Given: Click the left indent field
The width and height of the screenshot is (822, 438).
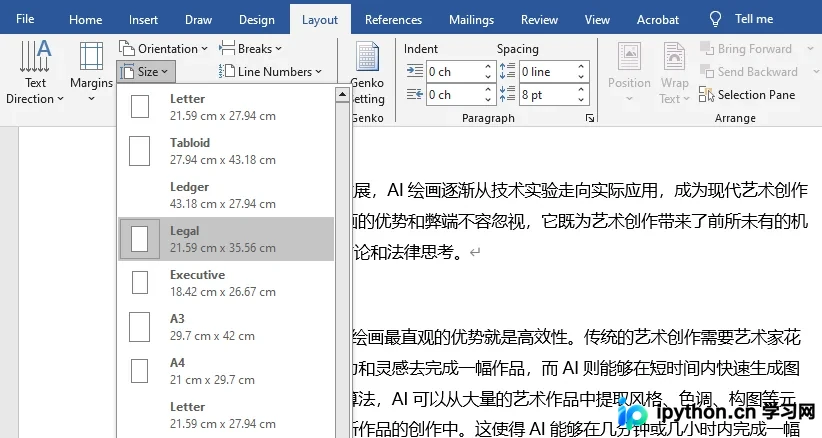Looking at the screenshot, I should point(454,72).
